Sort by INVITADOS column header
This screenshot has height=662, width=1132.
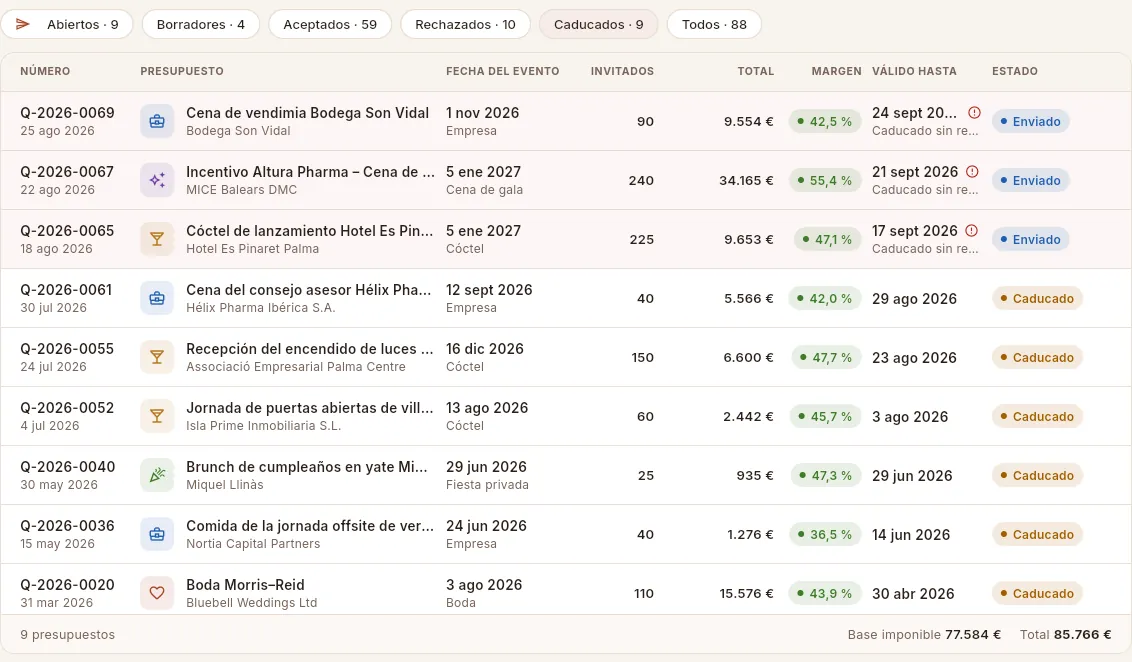click(622, 71)
